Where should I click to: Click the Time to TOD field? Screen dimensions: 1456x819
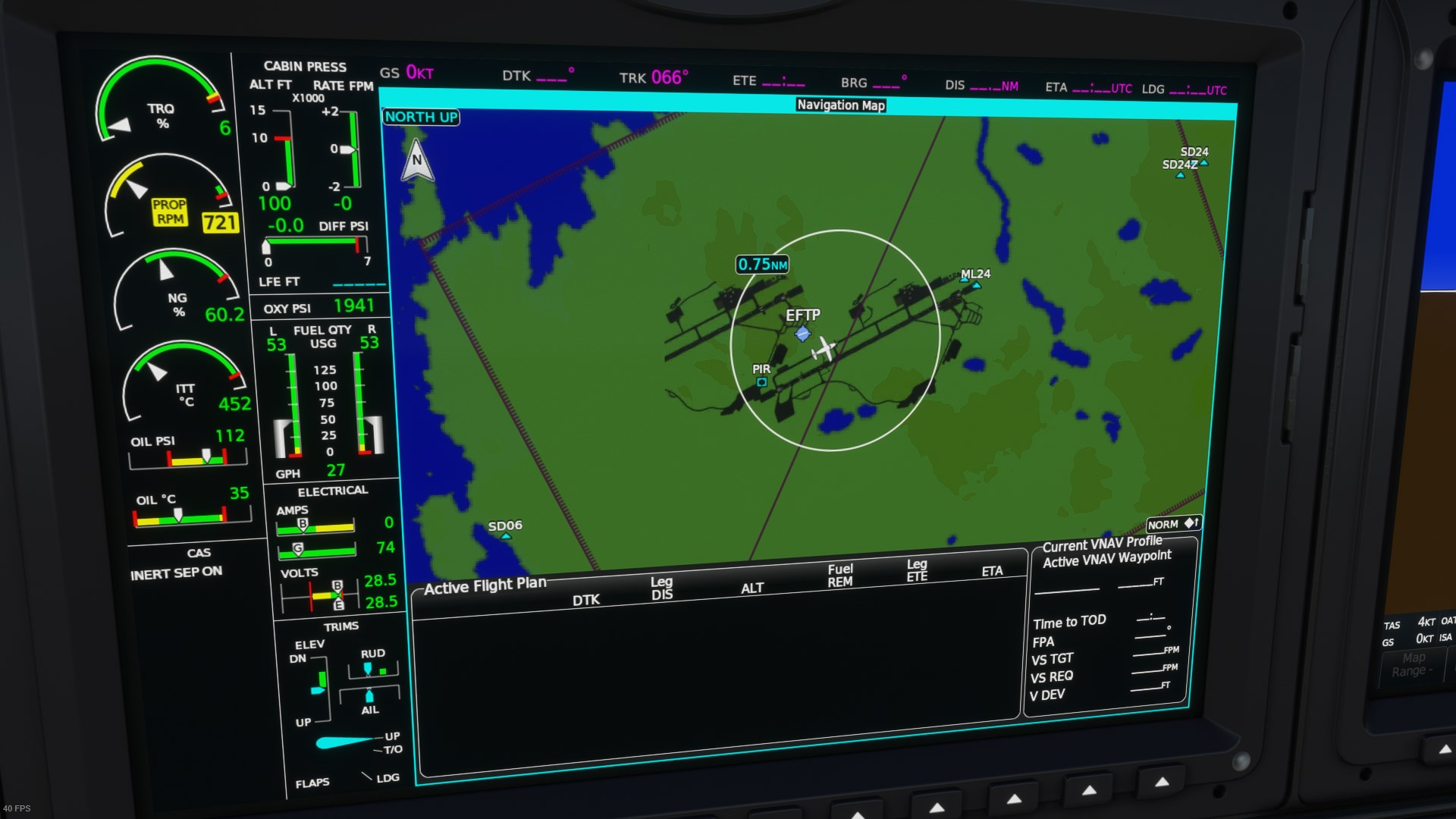tap(1069, 623)
